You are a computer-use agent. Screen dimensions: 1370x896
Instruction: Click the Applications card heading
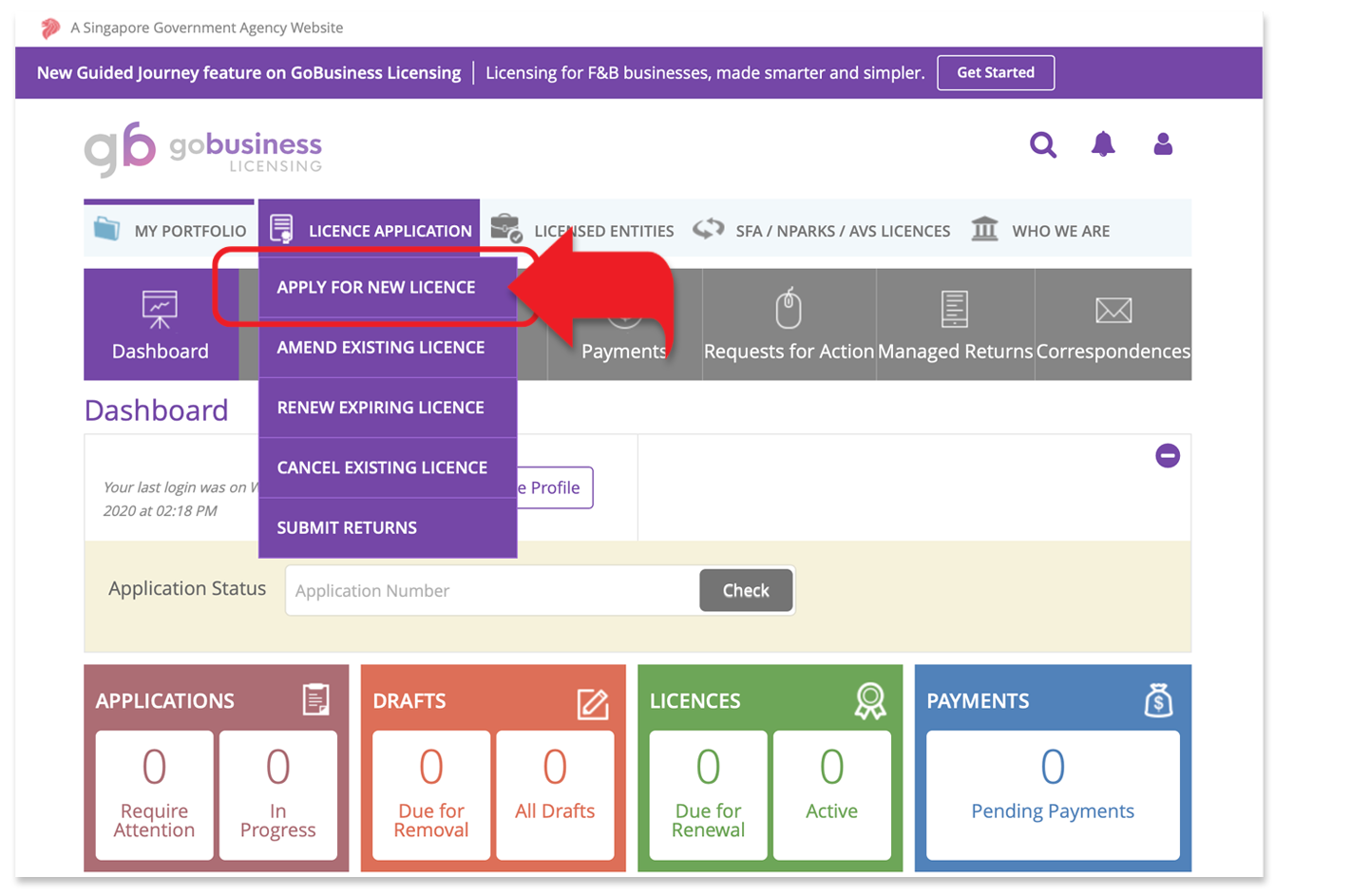(x=164, y=701)
